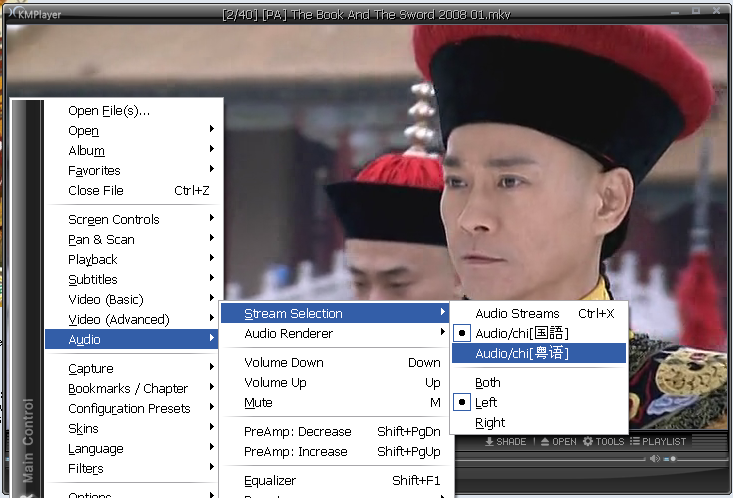
Task: Expand the Audio Renderer submenu
Action: tap(335, 333)
